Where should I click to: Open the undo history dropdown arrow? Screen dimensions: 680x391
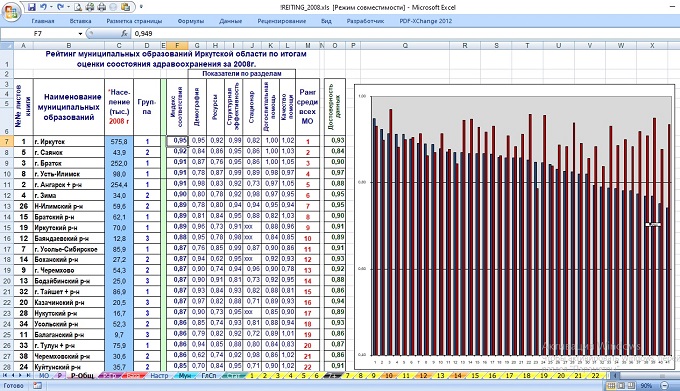click(50, 7)
